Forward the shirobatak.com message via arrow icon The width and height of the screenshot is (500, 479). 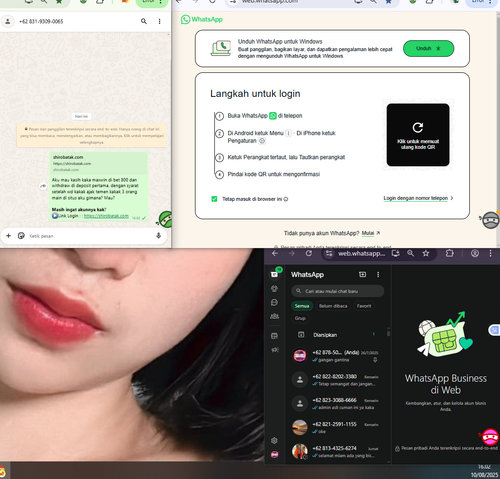tap(43, 186)
